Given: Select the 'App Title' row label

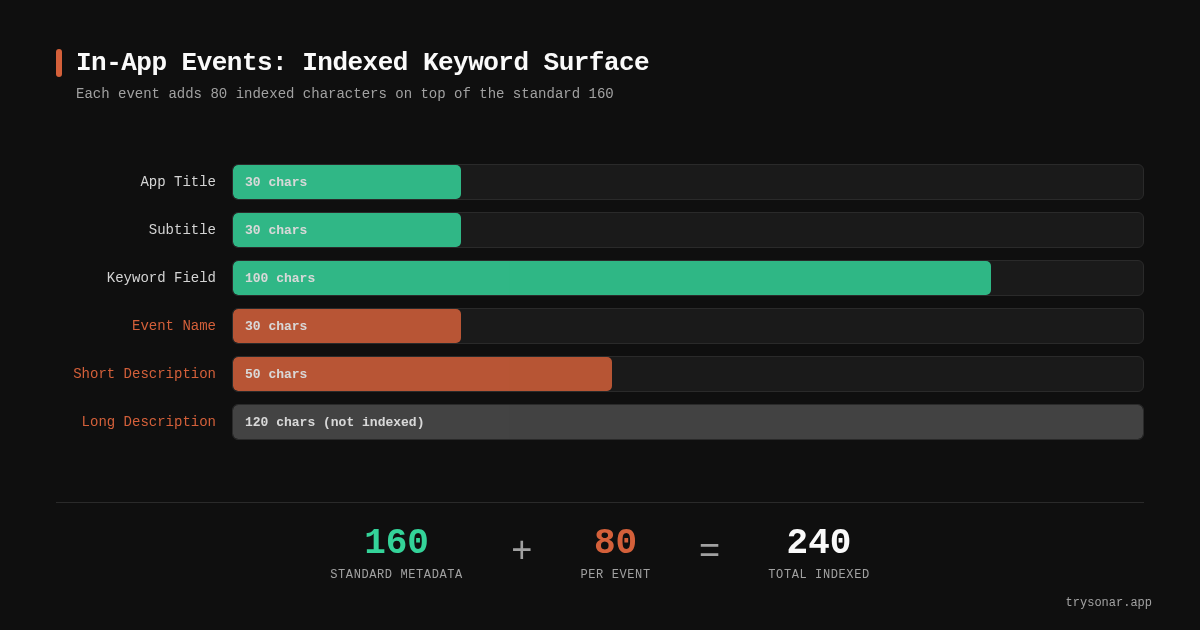Looking at the screenshot, I should 178,182.
